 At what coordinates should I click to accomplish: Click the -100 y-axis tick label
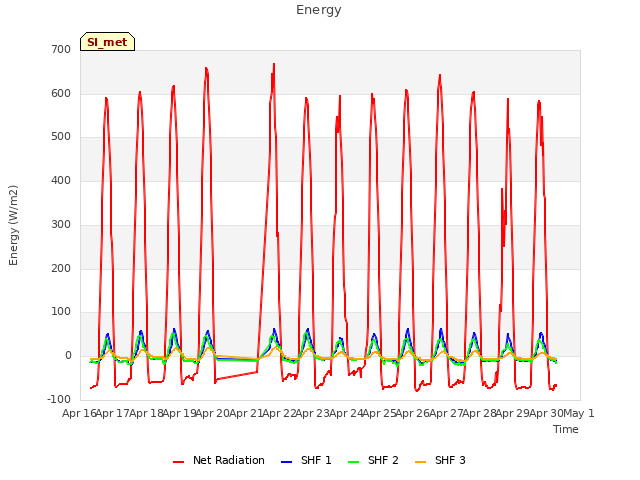click(x=59, y=400)
